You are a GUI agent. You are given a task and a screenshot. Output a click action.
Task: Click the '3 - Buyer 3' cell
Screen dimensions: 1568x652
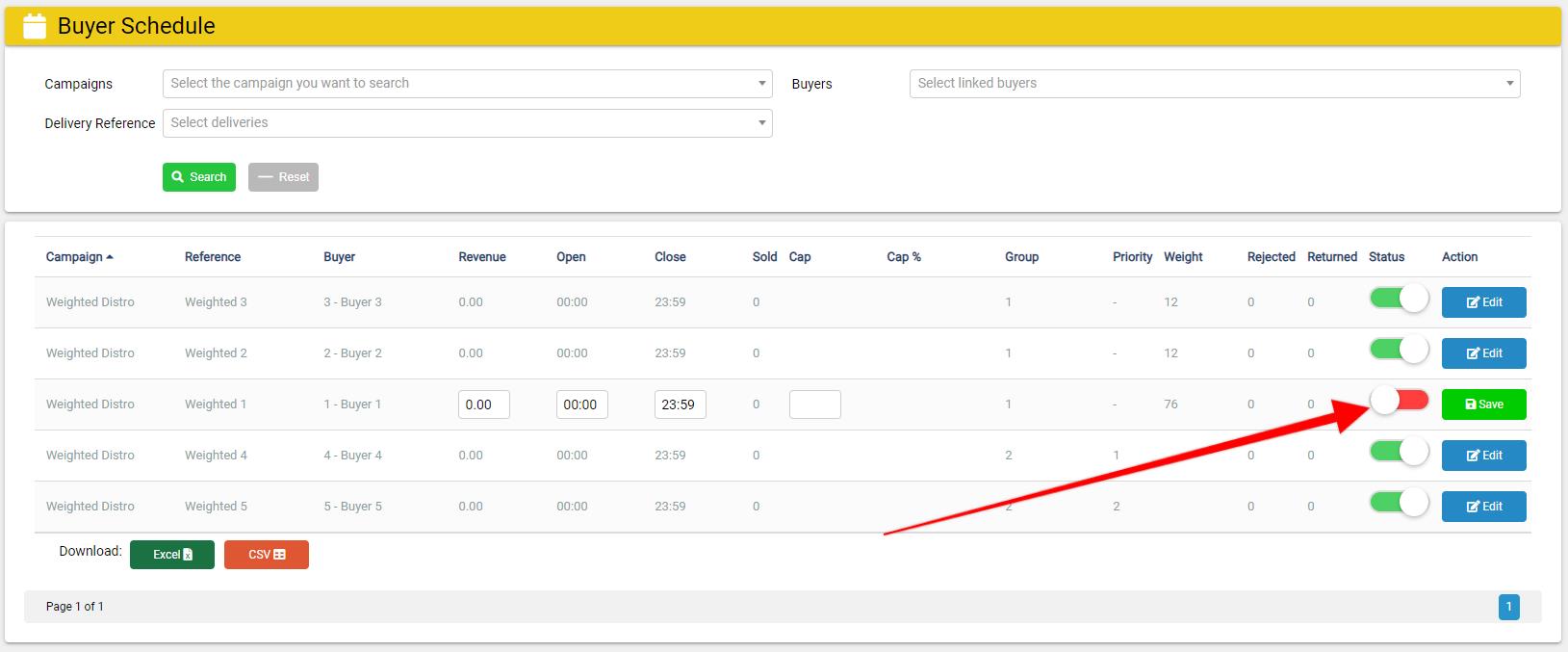[x=352, y=302]
